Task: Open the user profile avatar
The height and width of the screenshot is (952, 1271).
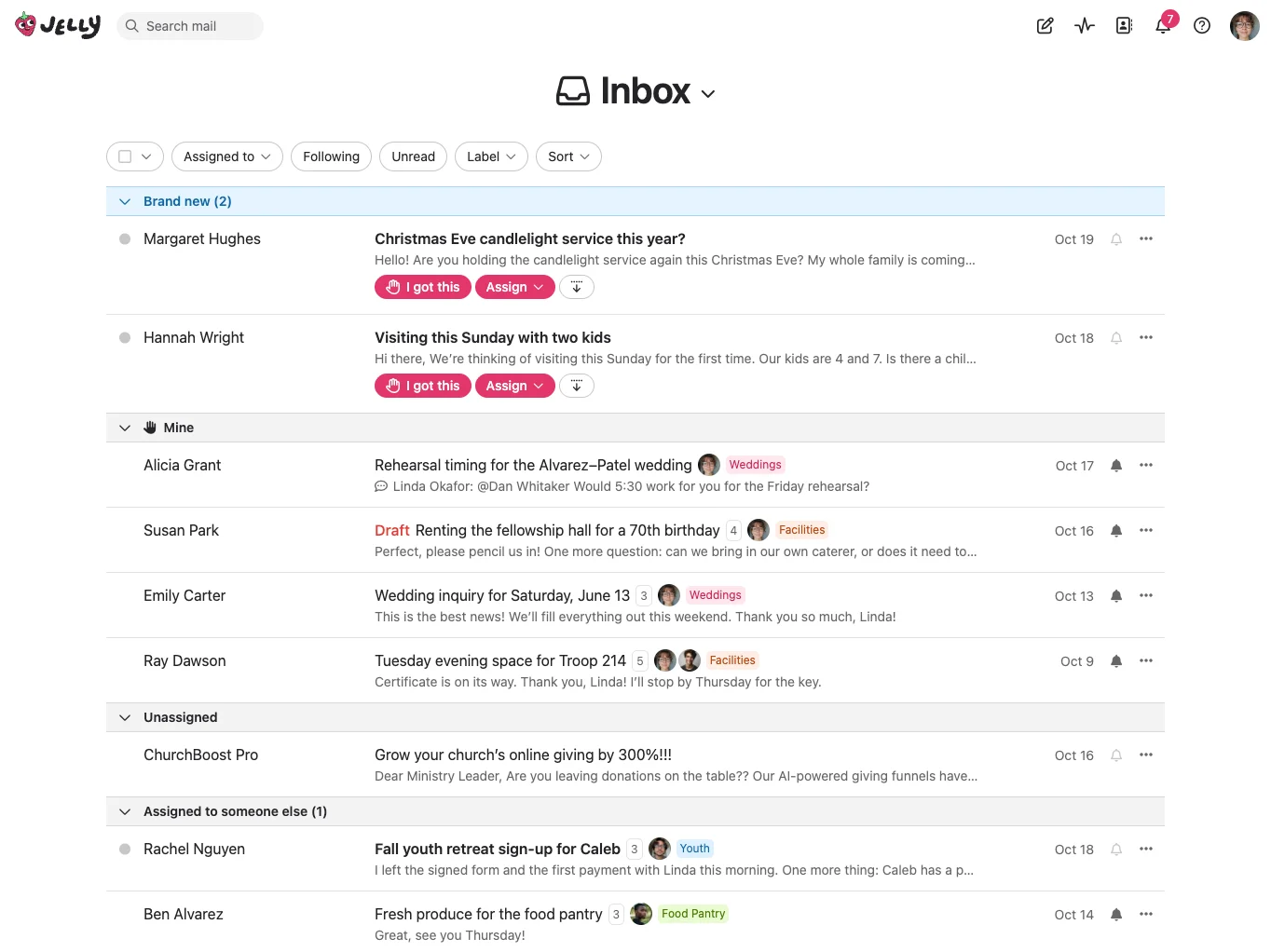Action: point(1245,26)
